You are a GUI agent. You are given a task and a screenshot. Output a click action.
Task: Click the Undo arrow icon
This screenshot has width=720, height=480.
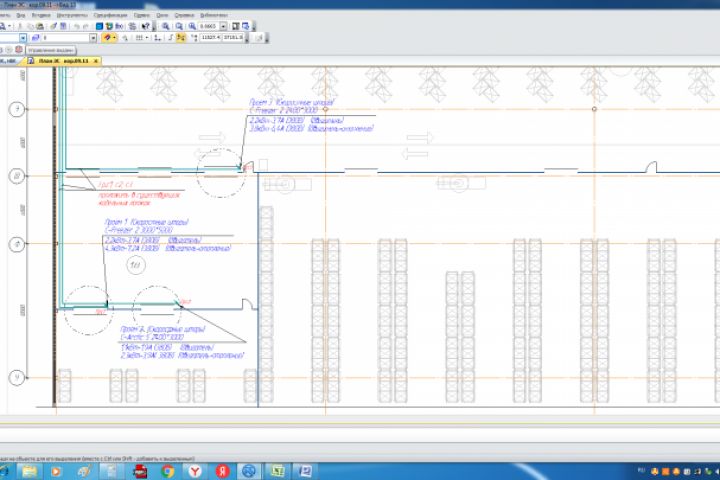[76, 26]
